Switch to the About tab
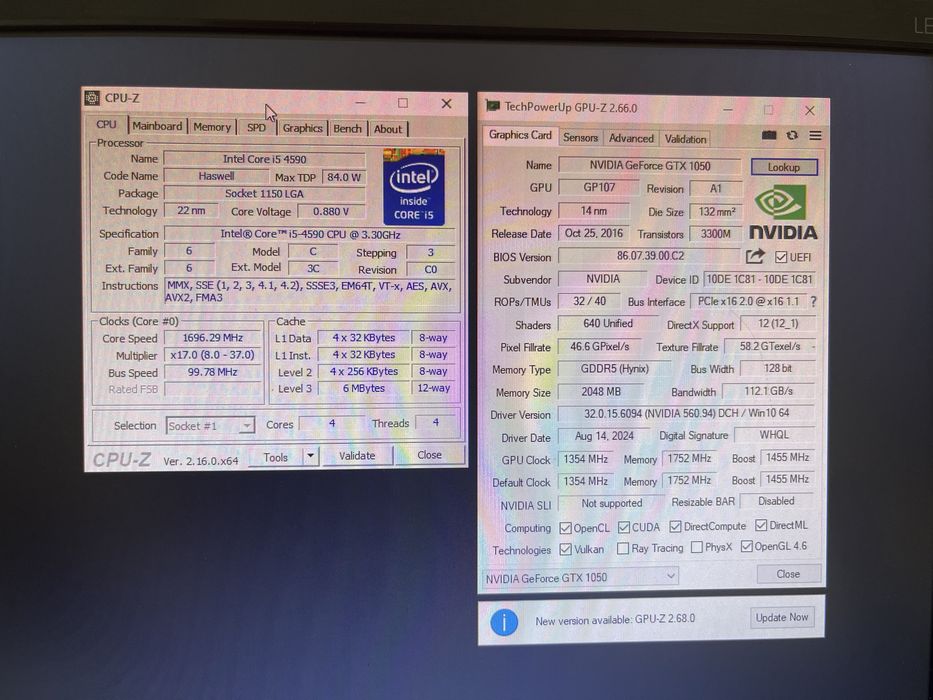 tap(388, 129)
